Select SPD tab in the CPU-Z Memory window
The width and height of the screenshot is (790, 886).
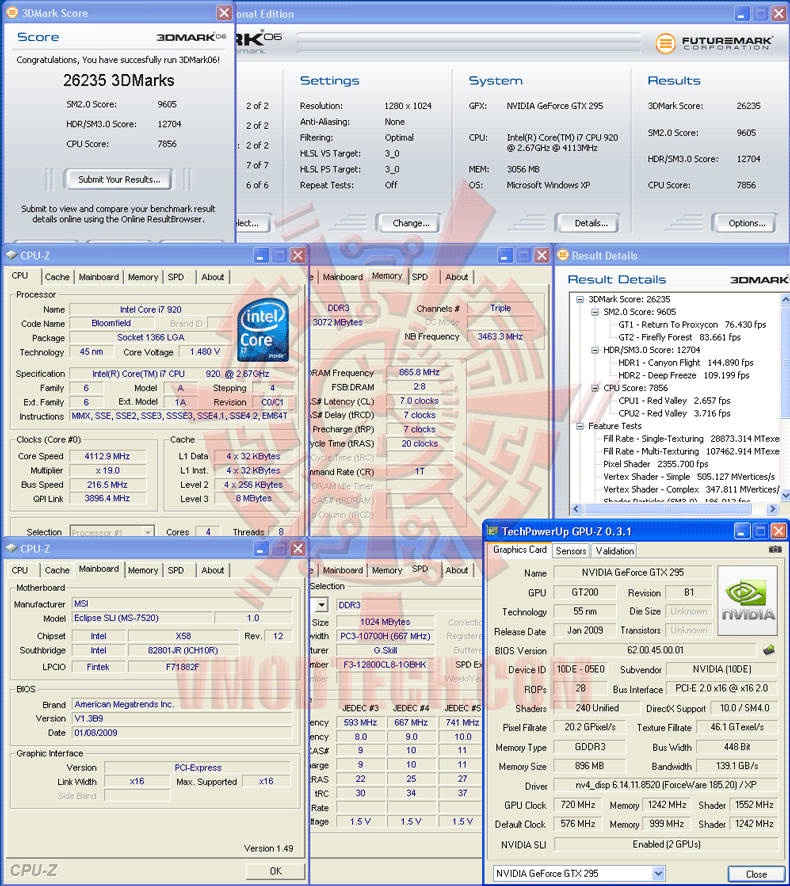(x=420, y=277)
